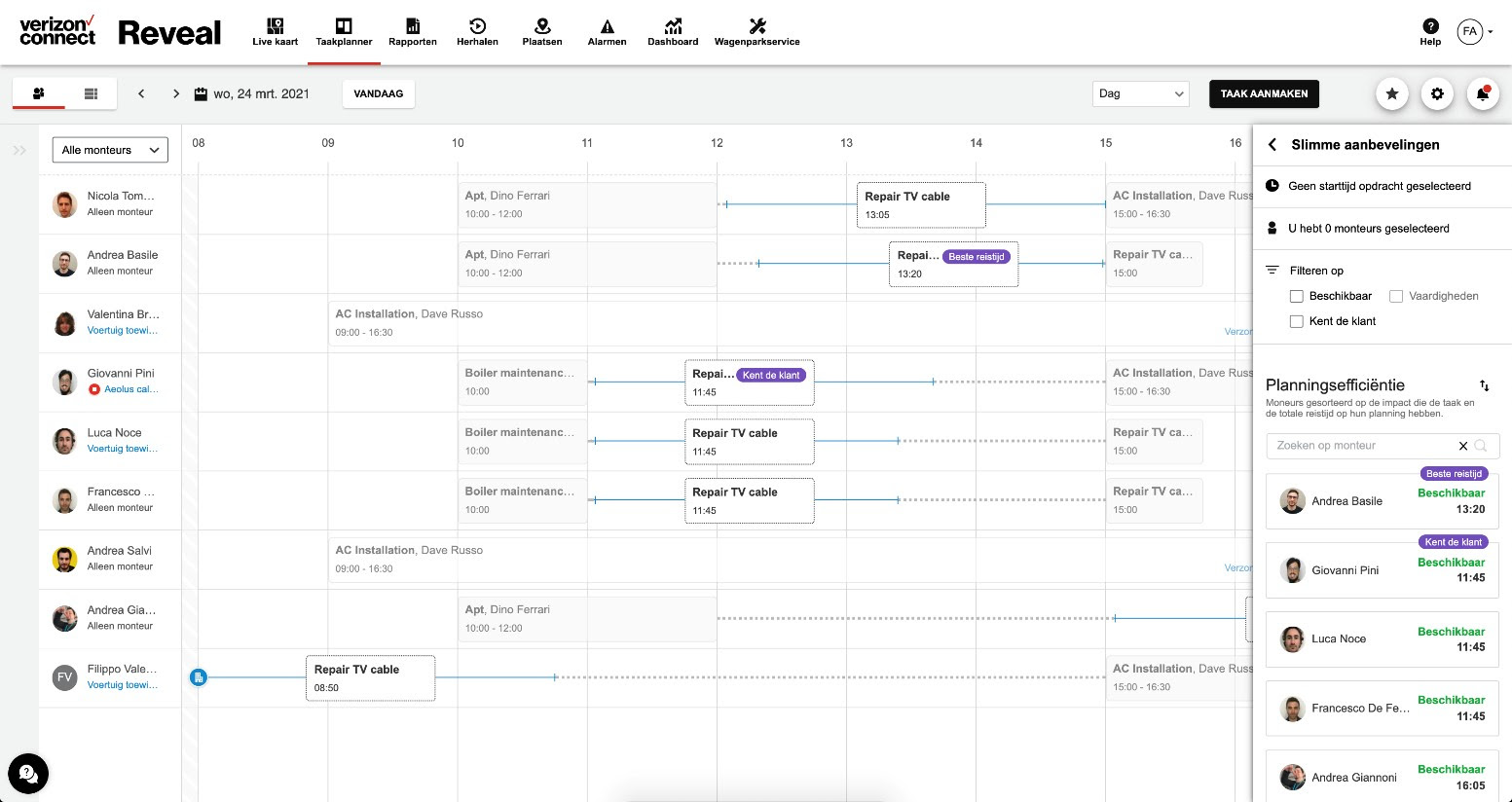Image resolution: width=1512 pixels, height=802 pixels.
Task: Clear the monteur search field
Action: pyautogui.click(x=1462, y=446)
